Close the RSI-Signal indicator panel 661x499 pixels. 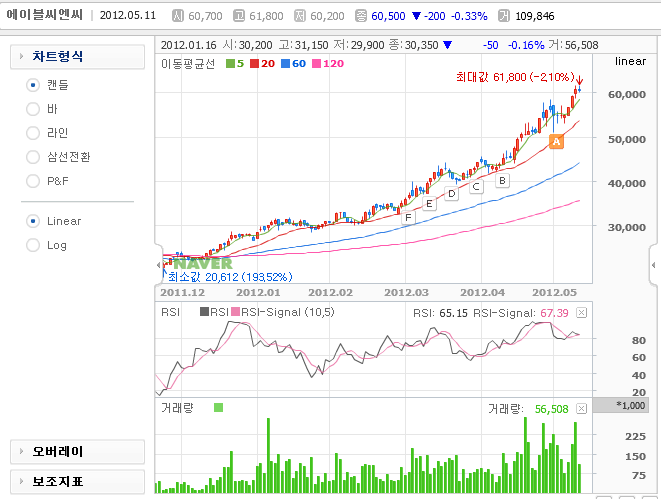tap(582, 313)
